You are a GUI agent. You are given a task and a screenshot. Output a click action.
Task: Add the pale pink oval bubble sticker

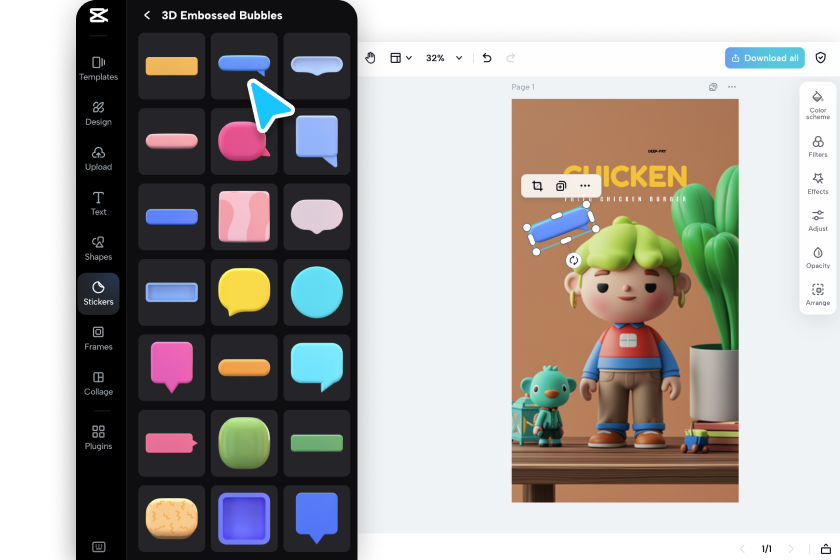pos(317,217)
